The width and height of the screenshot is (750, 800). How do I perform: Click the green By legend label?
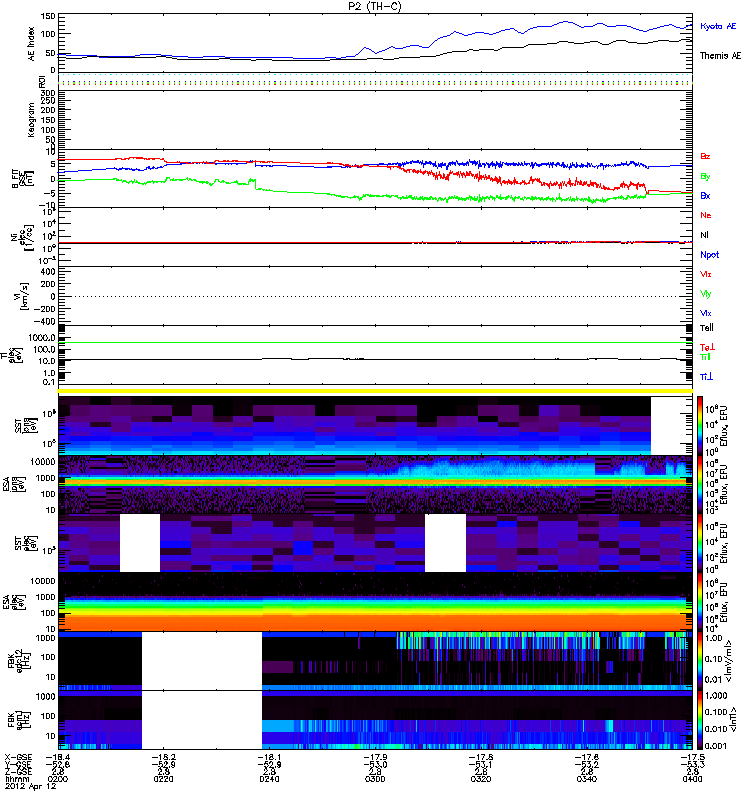click(x=705, y=177)
